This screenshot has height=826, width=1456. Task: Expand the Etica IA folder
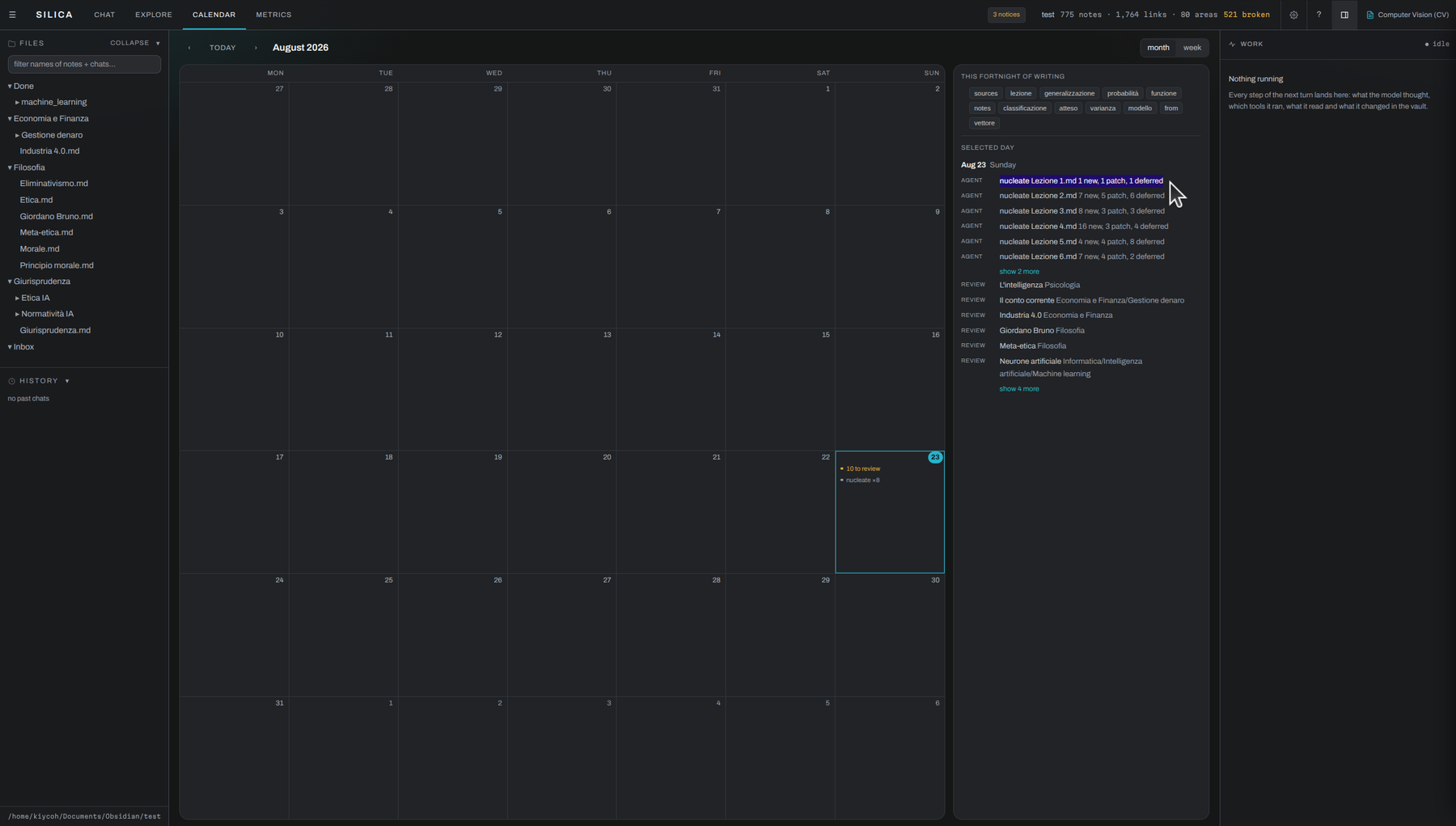32,298
